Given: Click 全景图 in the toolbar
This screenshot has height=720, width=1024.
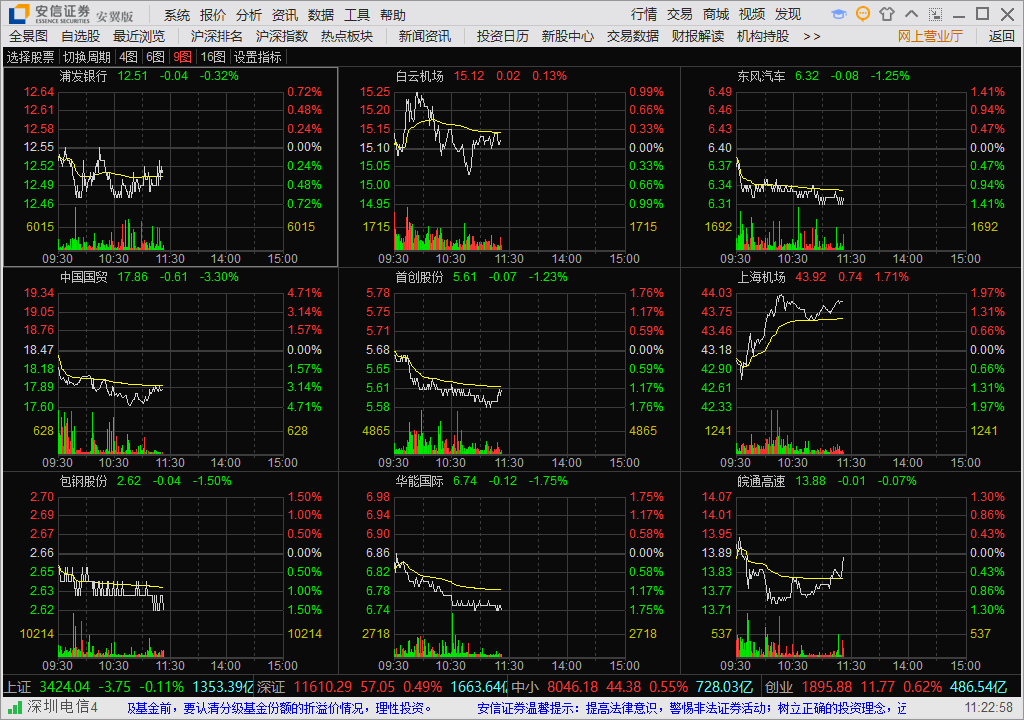Looking at the screenshot, I should tap(29, 36).
